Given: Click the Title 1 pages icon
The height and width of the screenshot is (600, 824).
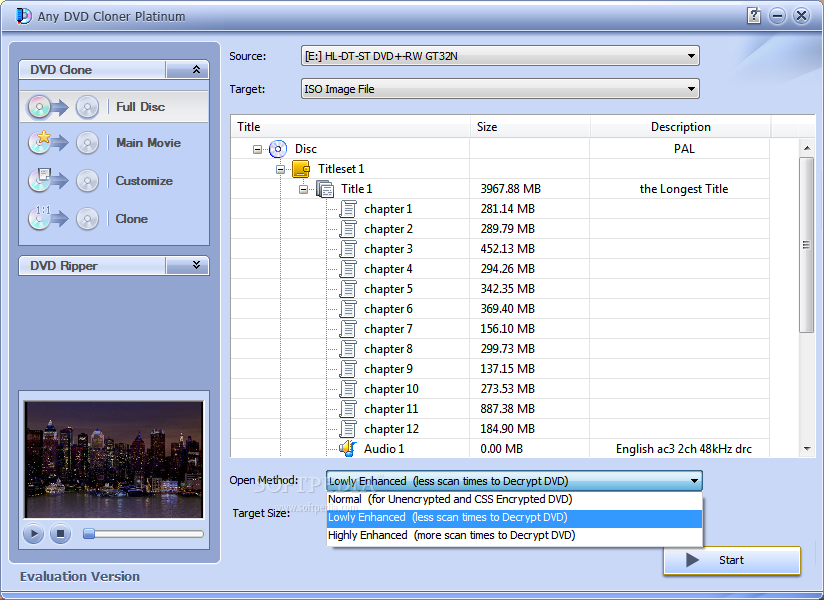Looking at the screenshot, I should click(324, 189).
